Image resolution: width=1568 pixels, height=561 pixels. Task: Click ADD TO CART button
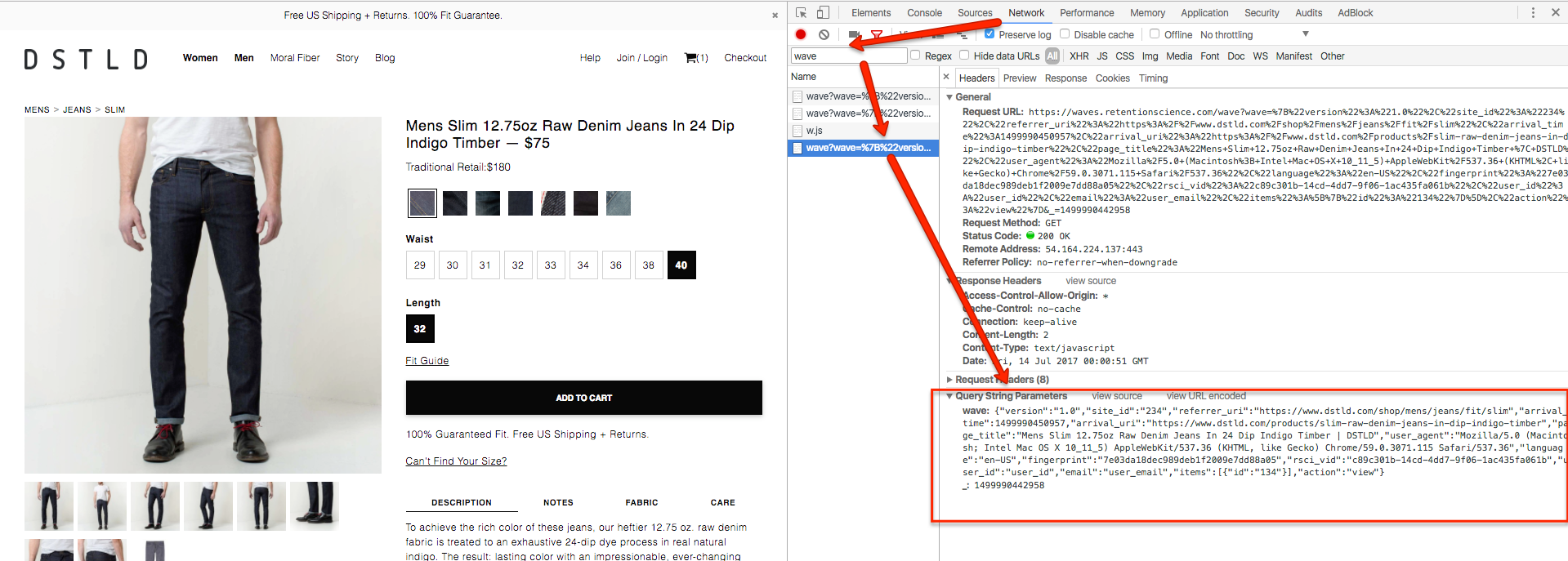click(583, 398)
